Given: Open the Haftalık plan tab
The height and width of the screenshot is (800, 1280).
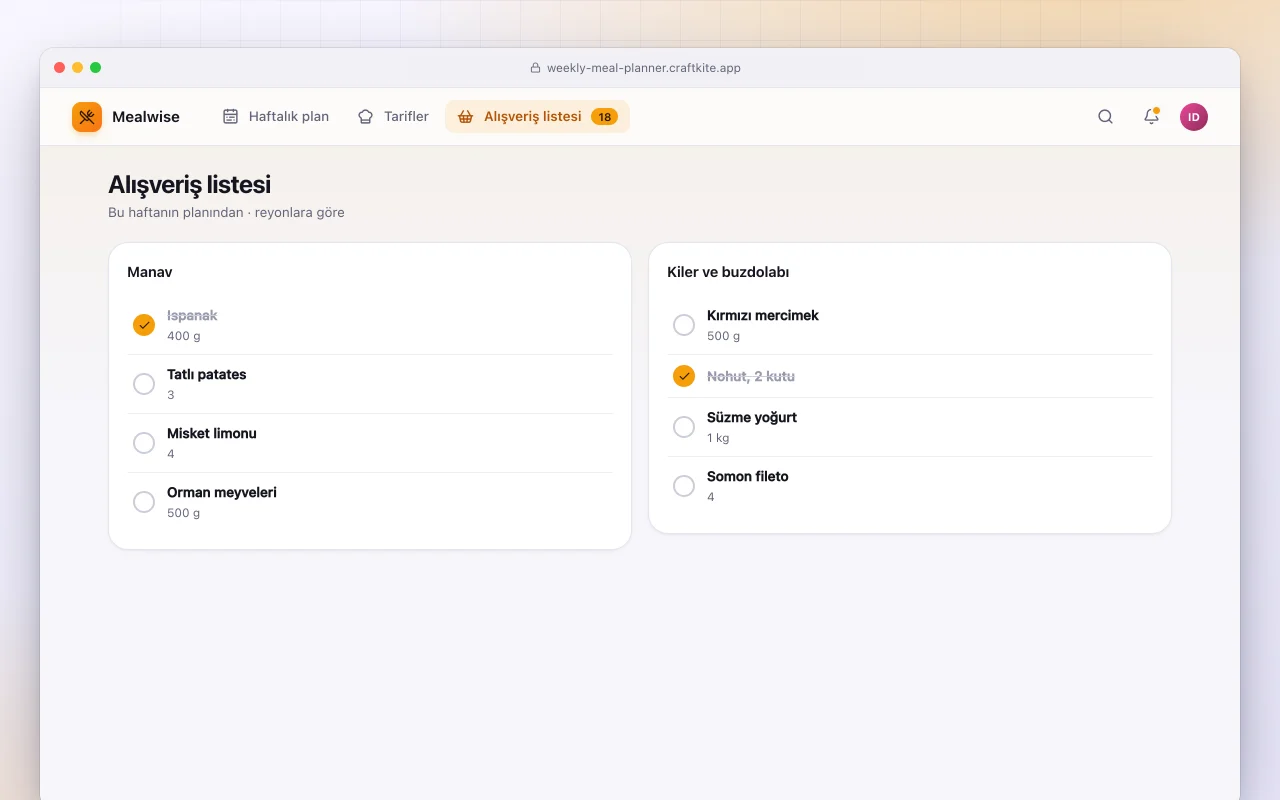Looking at the screenshot, I should point(275,117).
